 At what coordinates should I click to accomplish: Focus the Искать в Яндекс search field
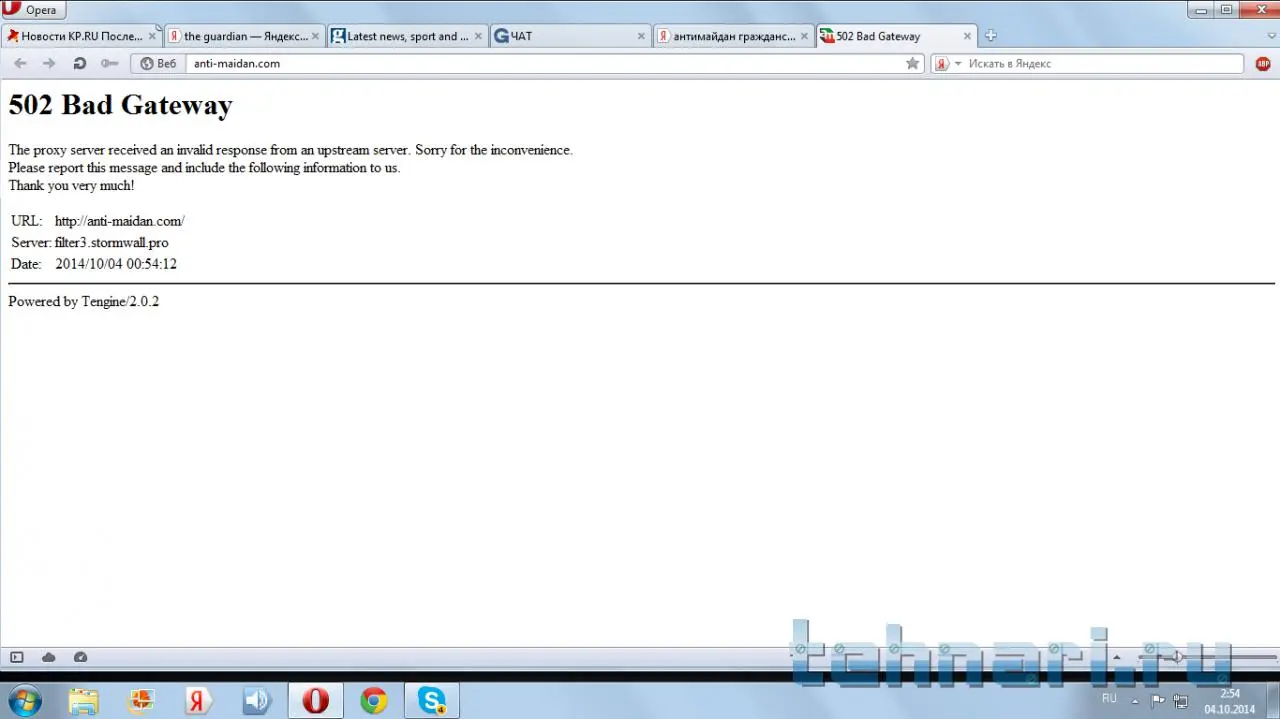click(1105, 63)
